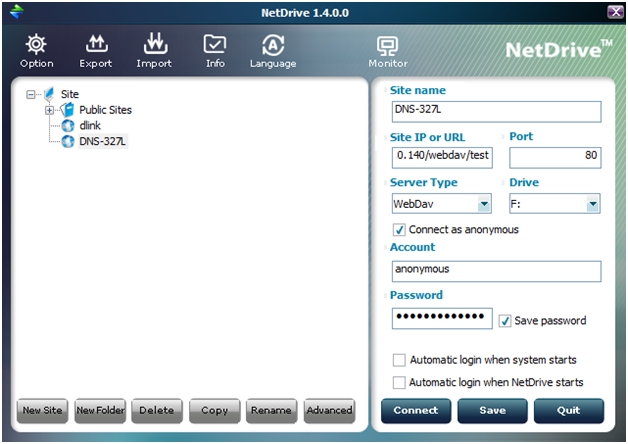628x444 pixels.
Task: Select DNS-327L in the site tree
Action: (x=103, y=141)
